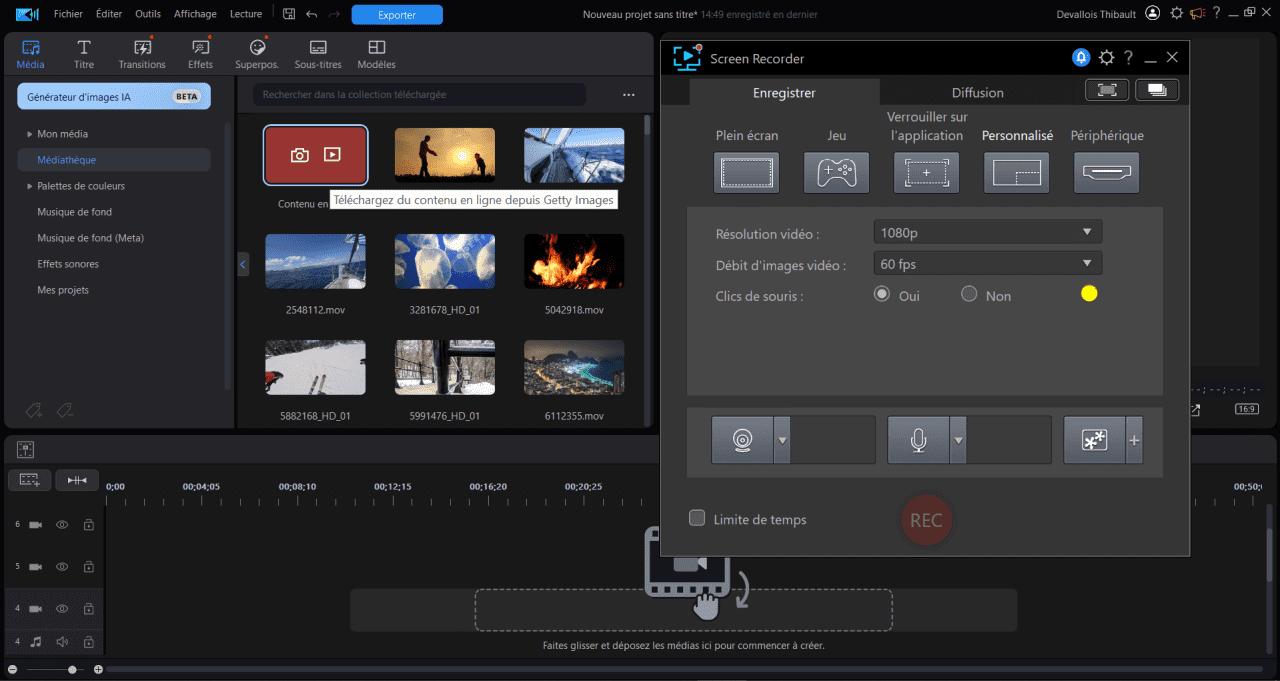This screenshot has height=681, width=1280.
Task: Hide video track 6 with the eye toggle
Action: tap(61, 523)
